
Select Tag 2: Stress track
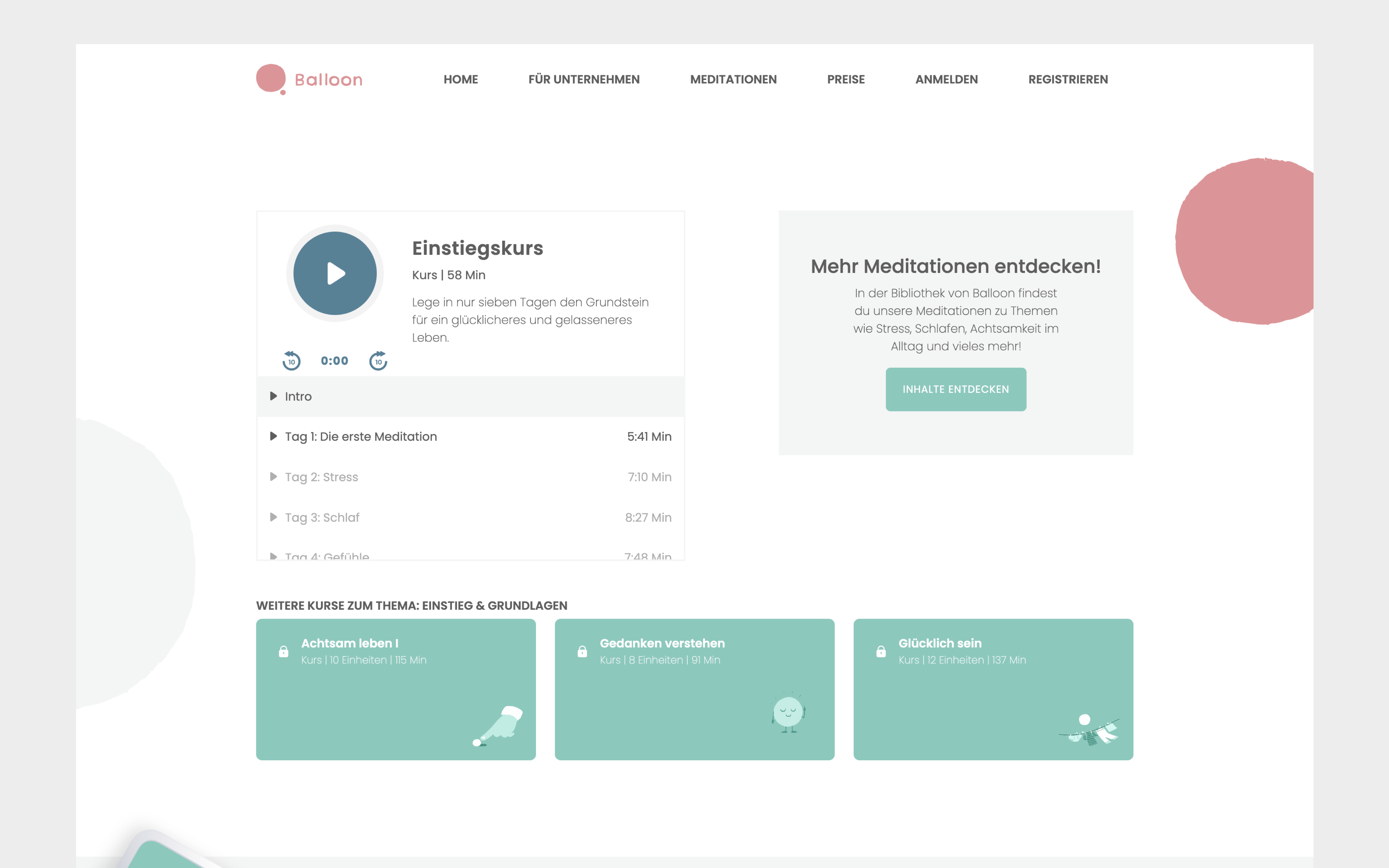471,477
